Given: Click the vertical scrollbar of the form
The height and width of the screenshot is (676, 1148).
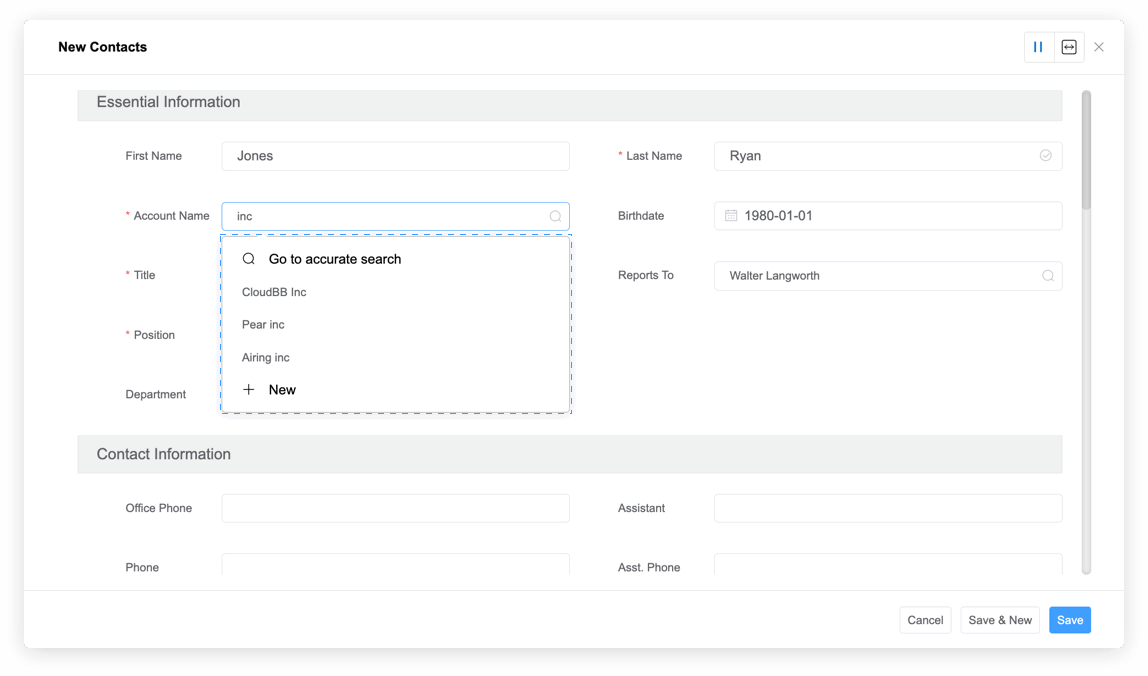Looking at the screenshot, I should (1086, 150).
